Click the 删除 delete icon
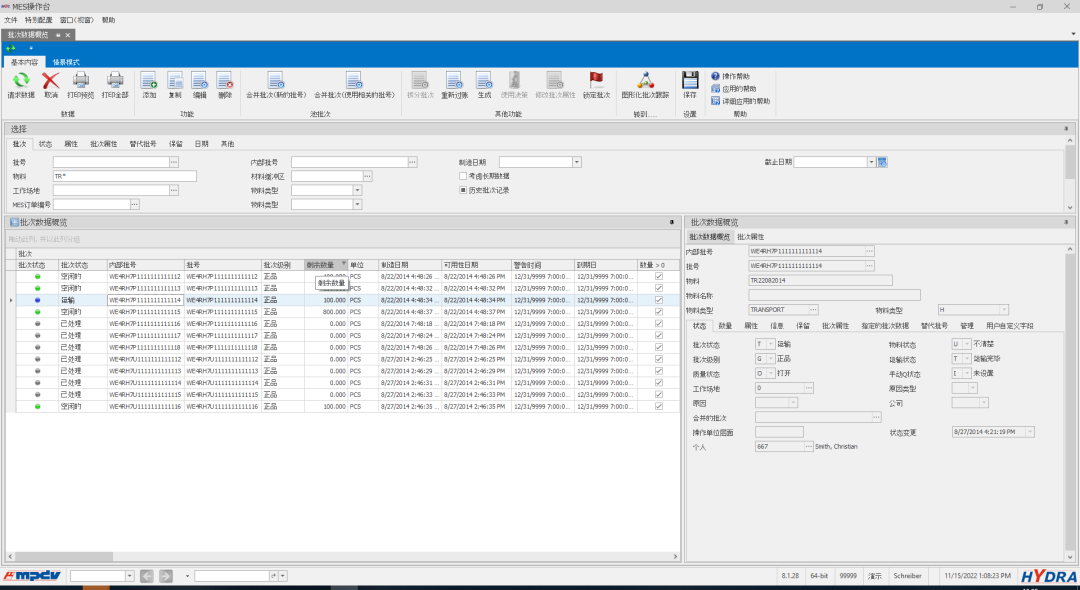 pyautogui.click(x=225, y=80)
